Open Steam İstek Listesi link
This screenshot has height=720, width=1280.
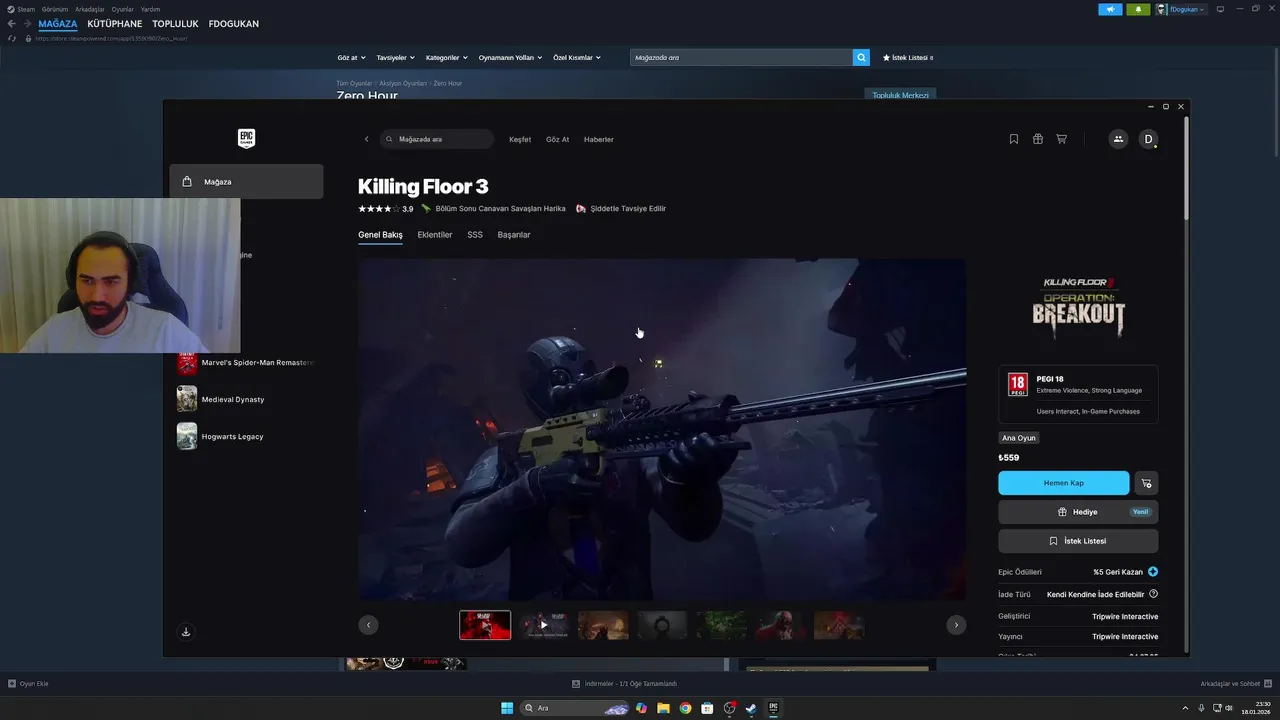(x=908, y=58)
